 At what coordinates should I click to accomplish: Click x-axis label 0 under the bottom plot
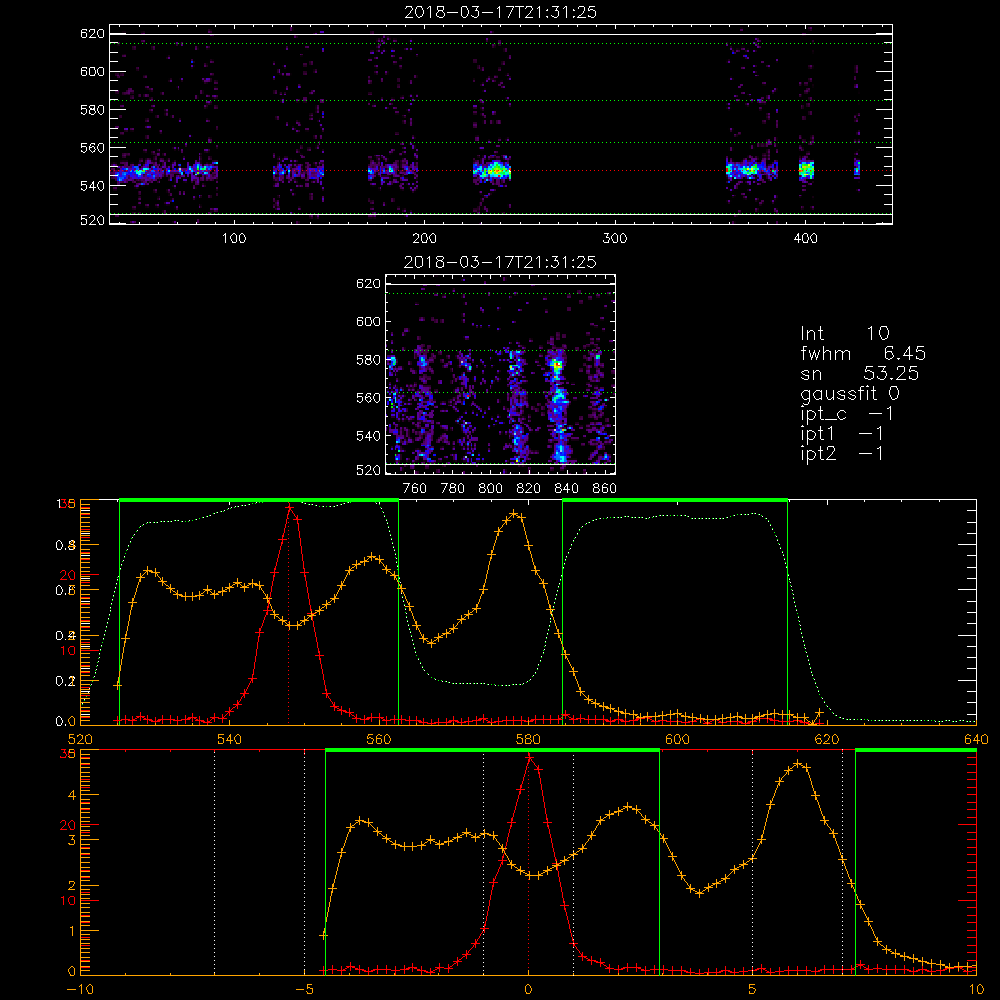pos(528,989)
